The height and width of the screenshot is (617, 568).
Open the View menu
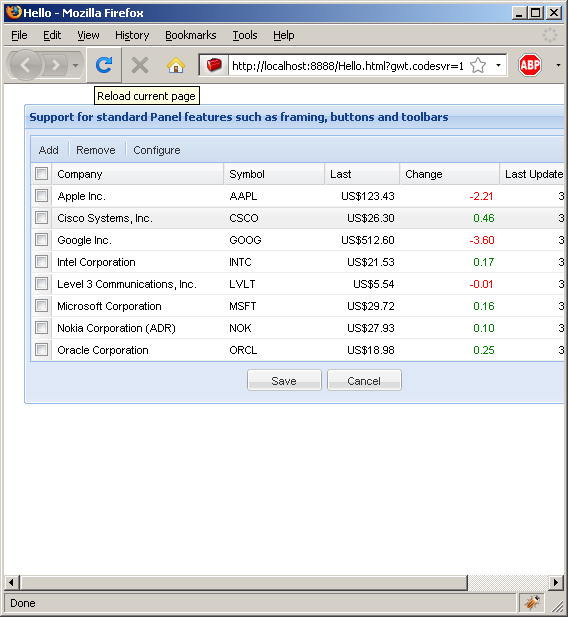click(88, 35)
